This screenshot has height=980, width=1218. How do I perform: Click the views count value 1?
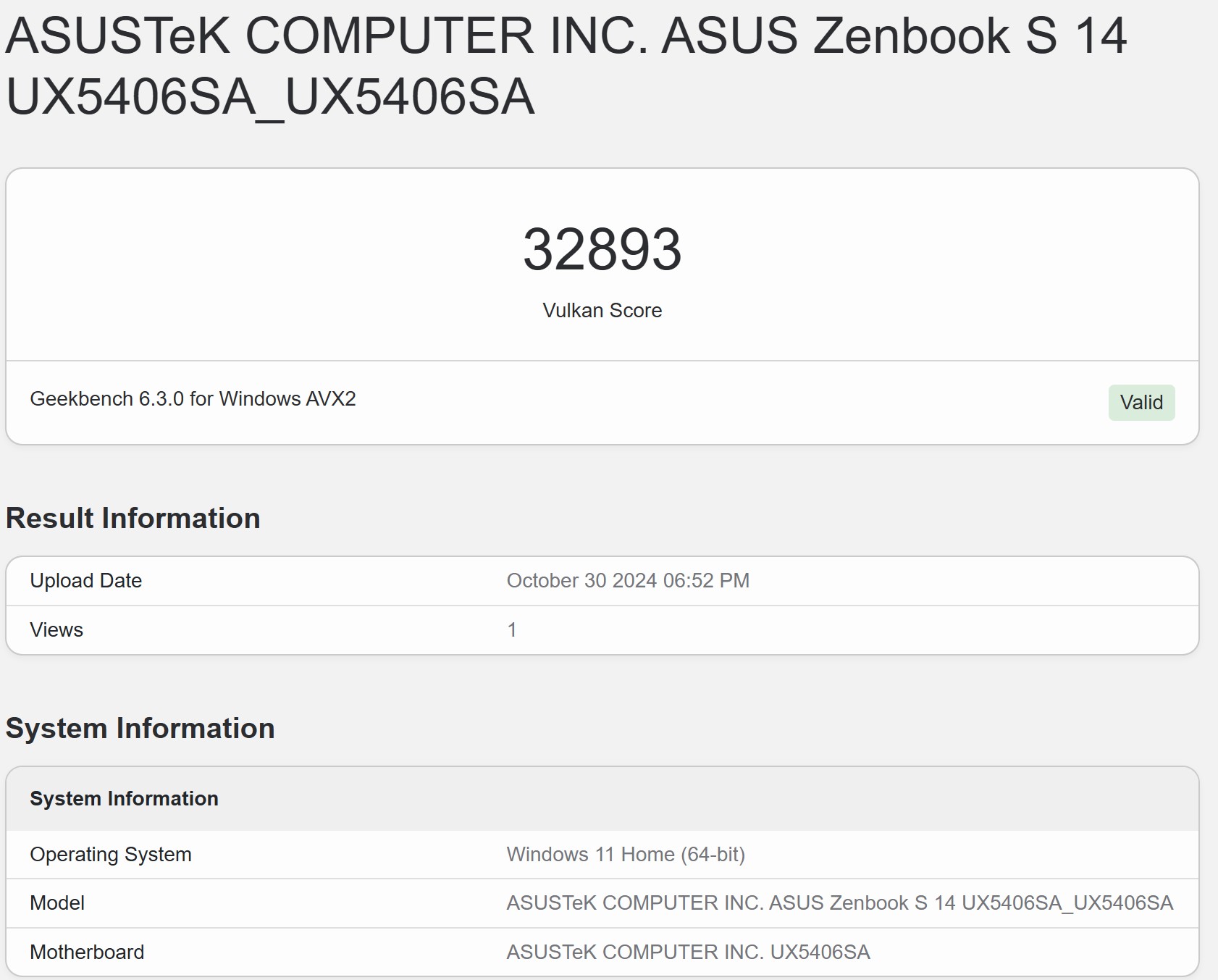512,630
